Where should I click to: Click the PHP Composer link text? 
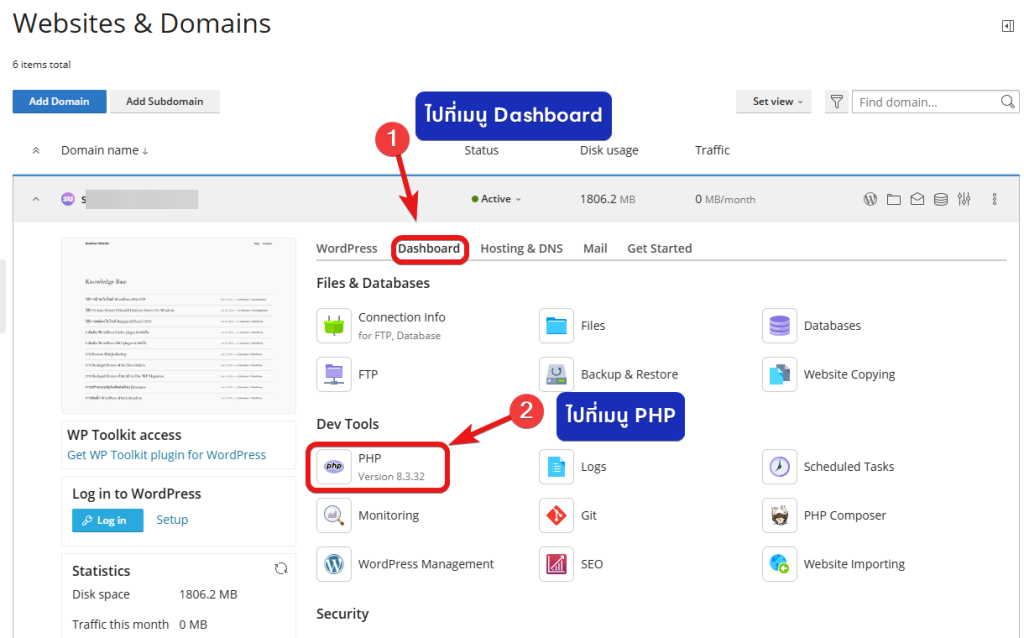(844, 515)
